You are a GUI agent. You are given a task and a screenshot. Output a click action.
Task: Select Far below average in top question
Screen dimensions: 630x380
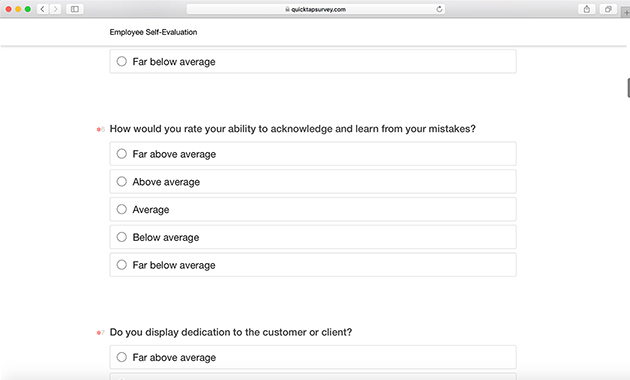313,61
